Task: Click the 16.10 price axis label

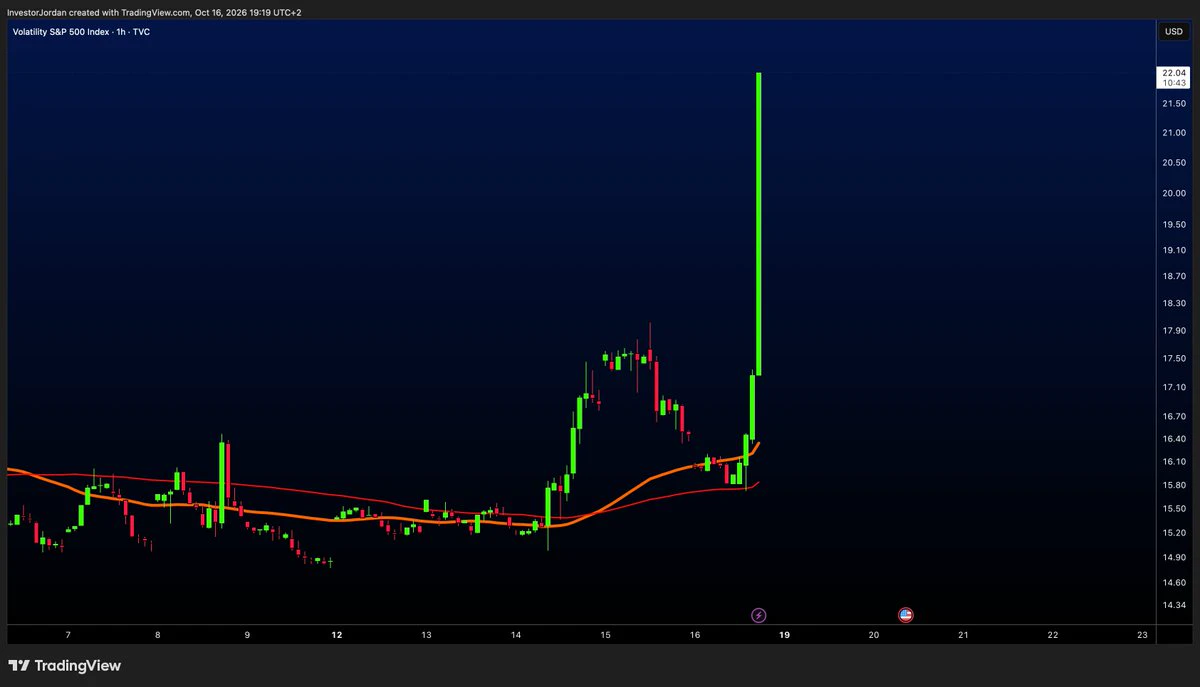Action: 1174,462
